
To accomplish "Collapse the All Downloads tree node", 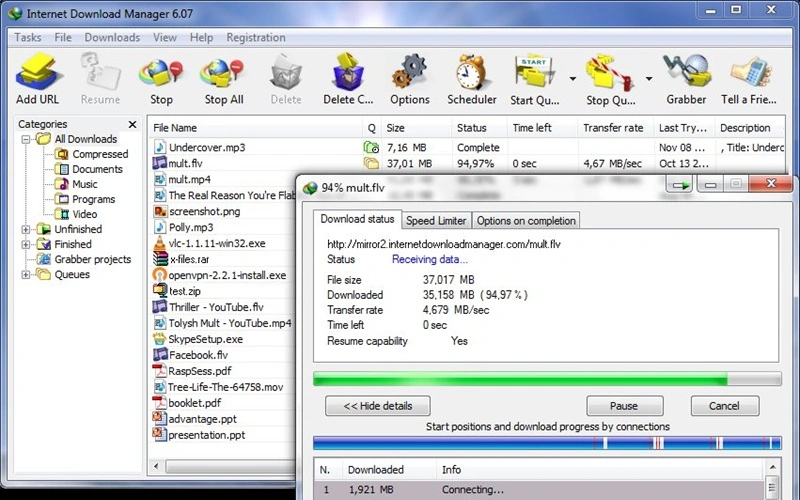I will point(25,139).
